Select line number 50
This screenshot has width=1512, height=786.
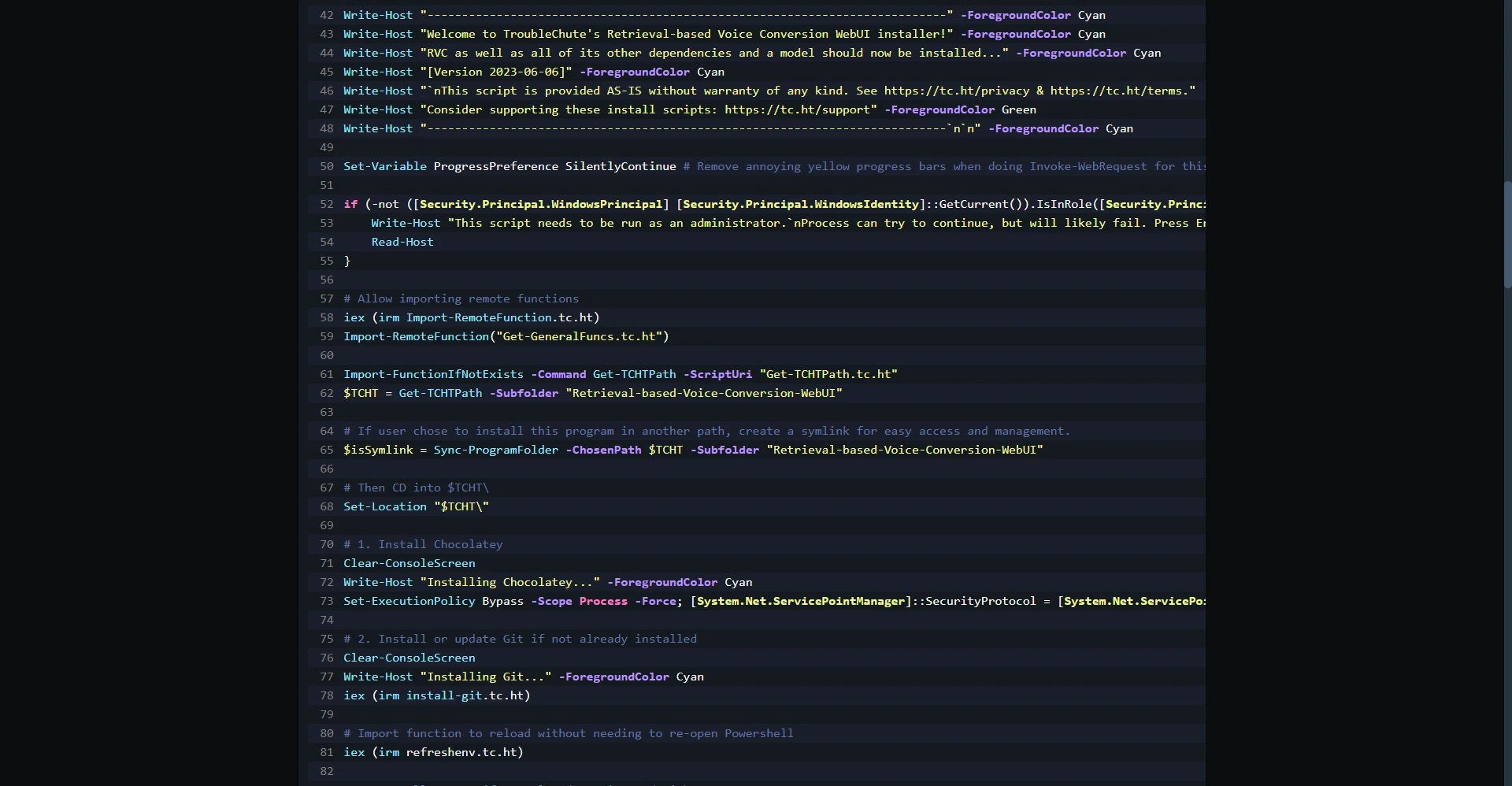click(326, 166)
